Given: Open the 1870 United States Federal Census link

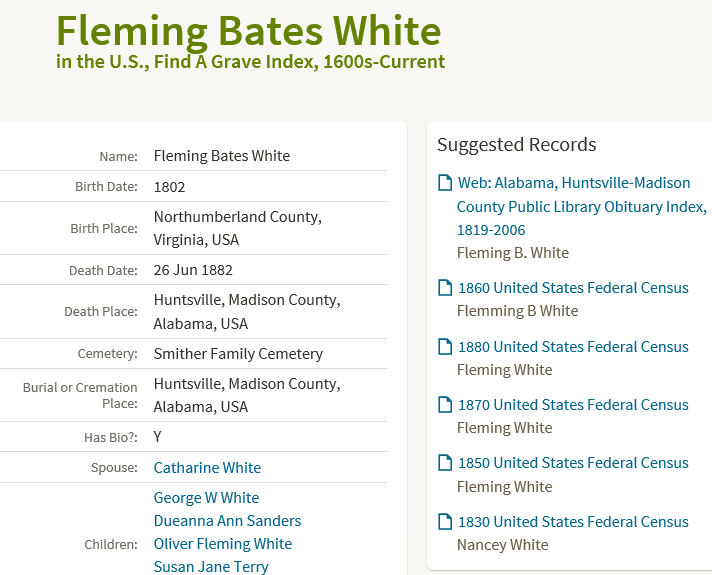Looking at the screenshot, I should coord(573,405).
